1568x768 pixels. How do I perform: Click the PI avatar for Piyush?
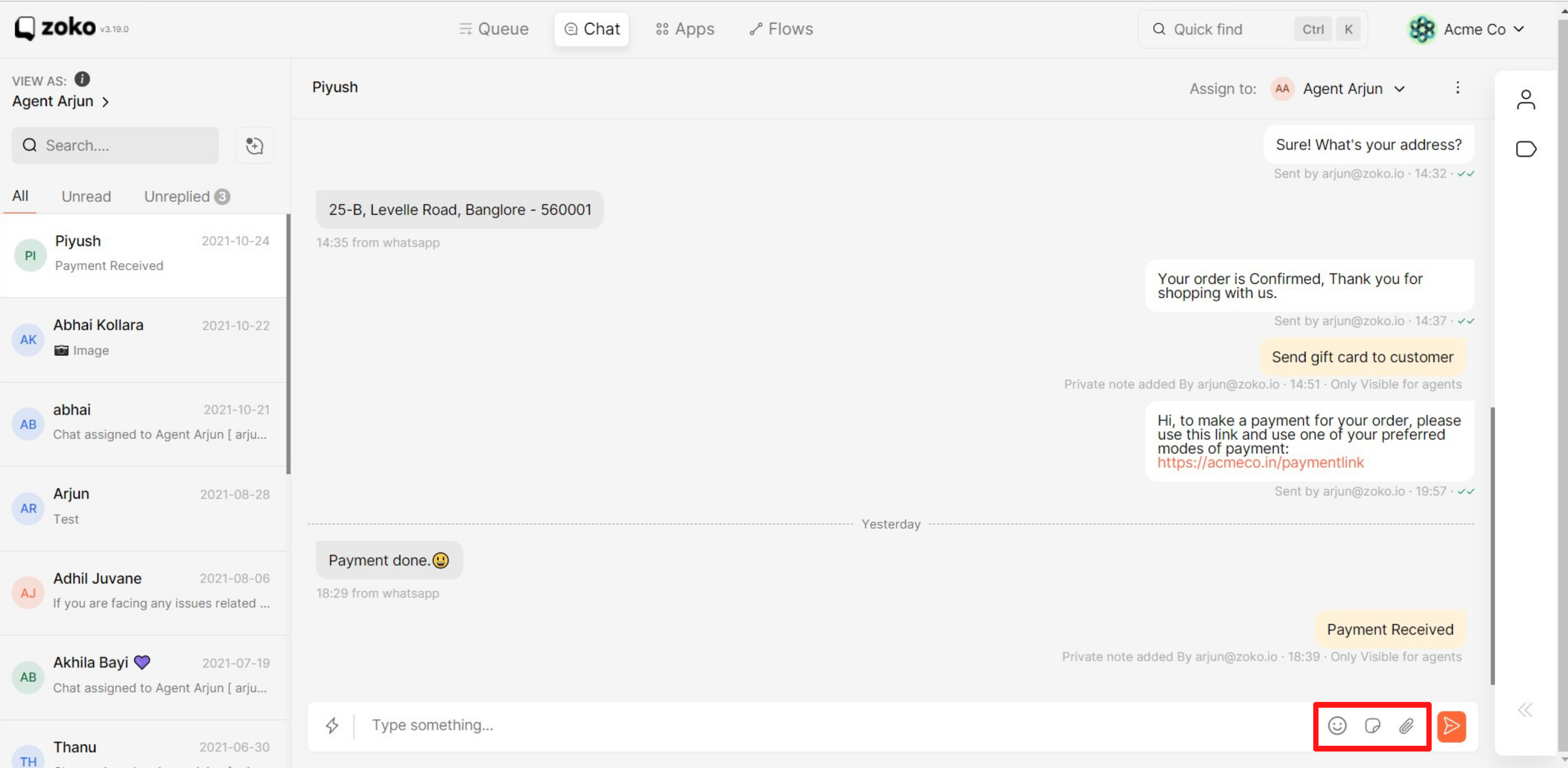[30, 256]
